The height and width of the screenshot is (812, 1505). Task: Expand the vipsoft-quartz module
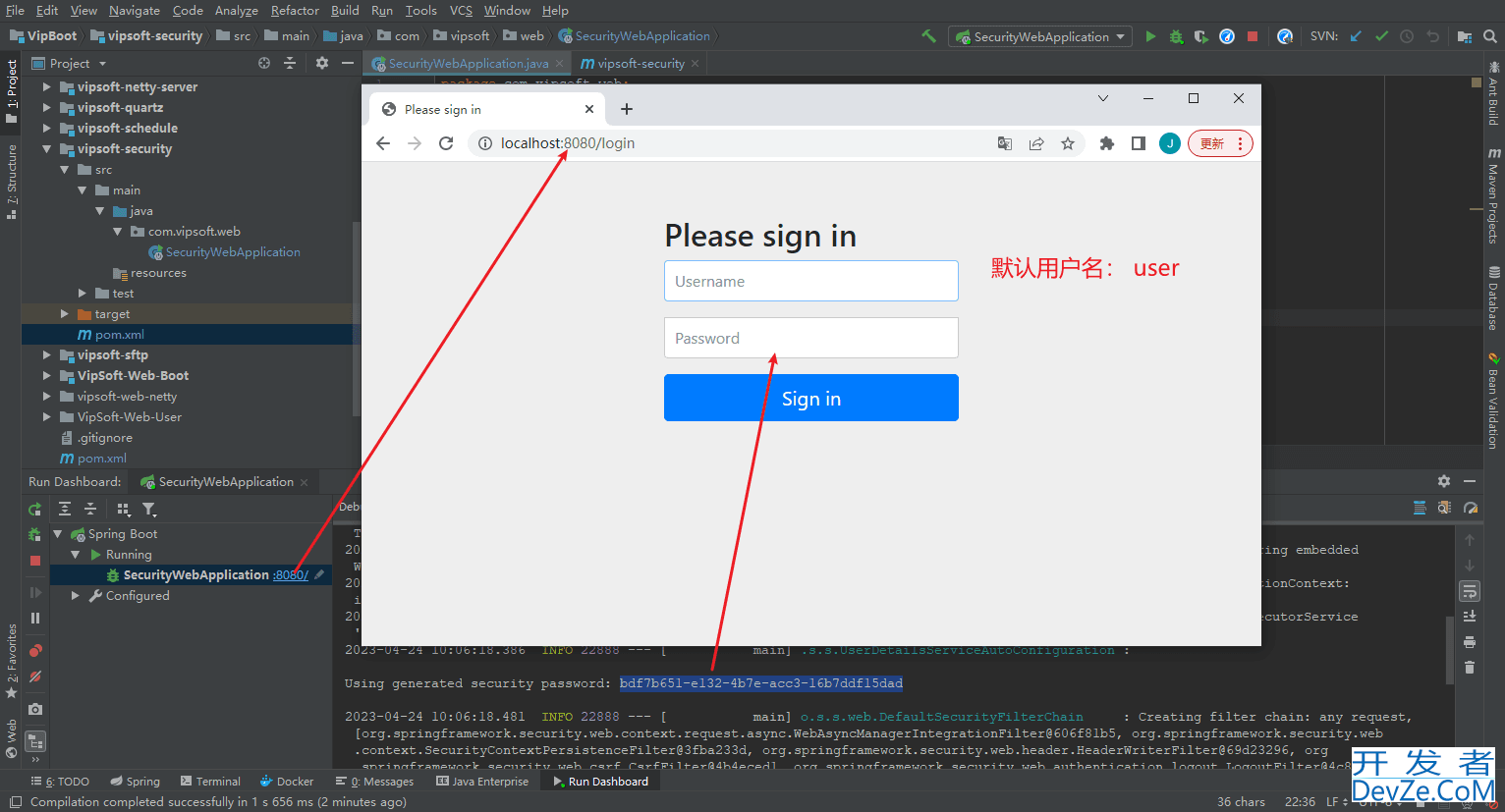46,108
